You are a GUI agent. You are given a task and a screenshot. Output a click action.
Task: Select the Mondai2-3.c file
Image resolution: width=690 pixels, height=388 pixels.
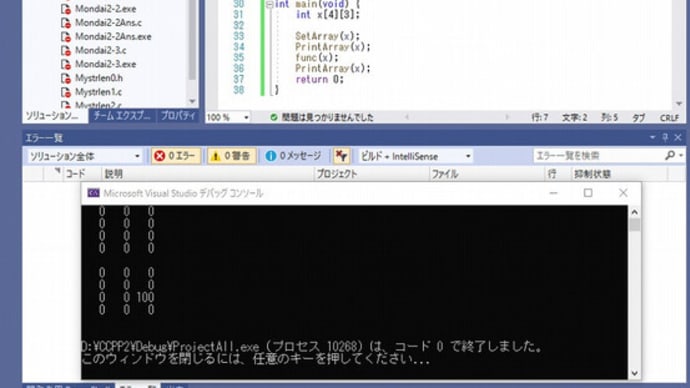pos(100,50)
